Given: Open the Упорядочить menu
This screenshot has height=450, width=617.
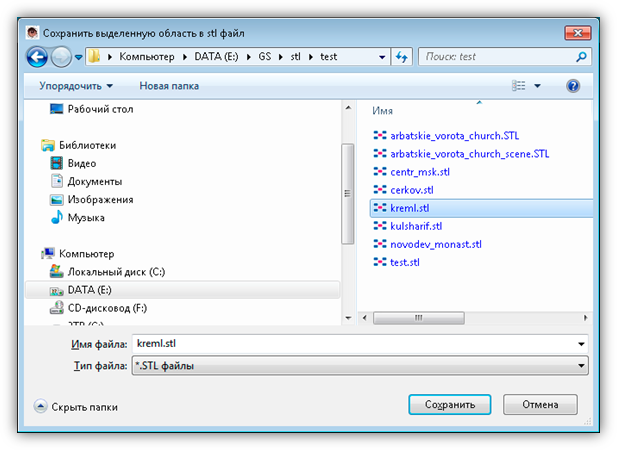Looking at the screenshot, I should 76,86.
